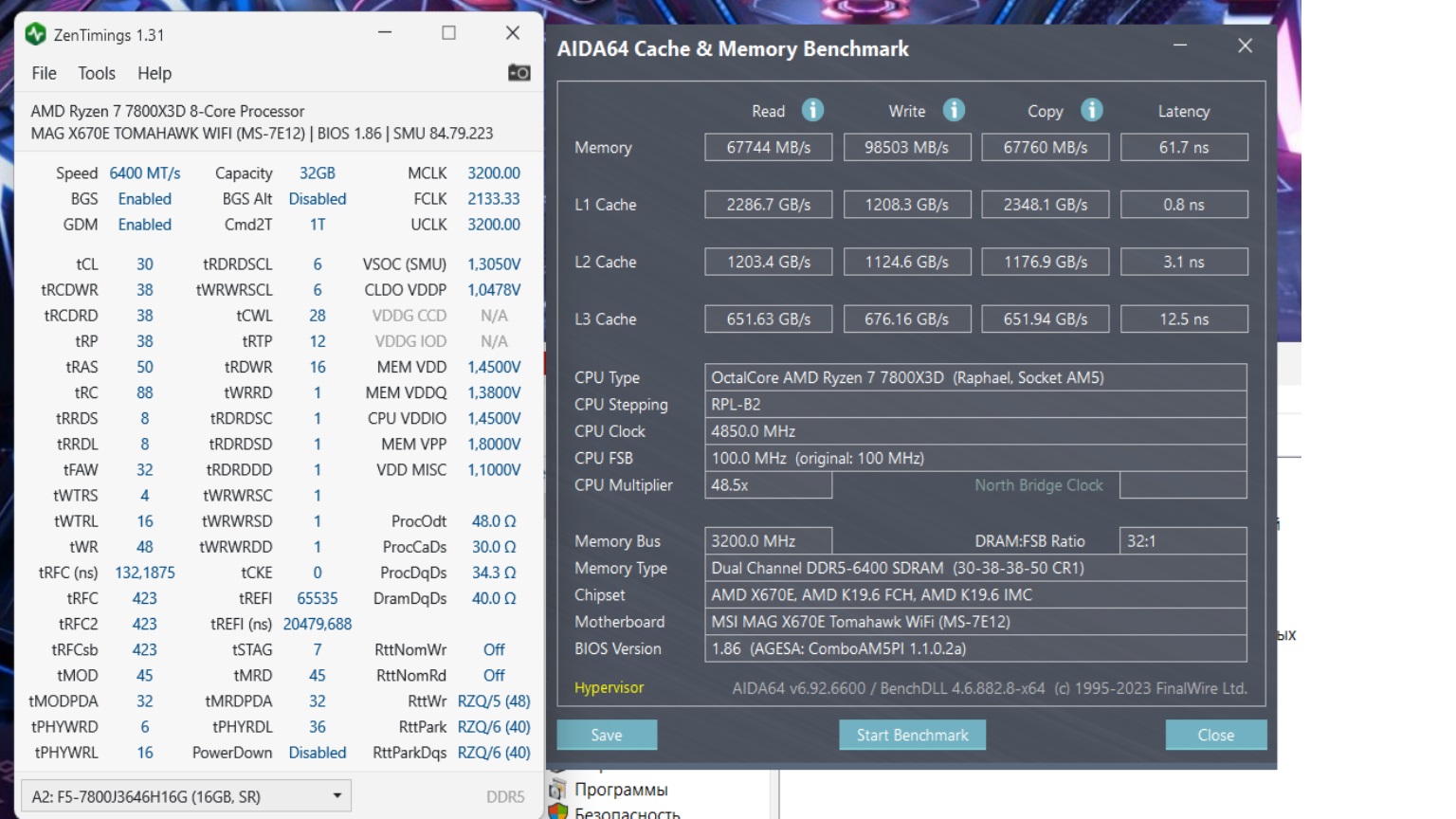
Task: Click the L3 Cache Write 676.16 GB/s value
Action: tap(907, 319)
